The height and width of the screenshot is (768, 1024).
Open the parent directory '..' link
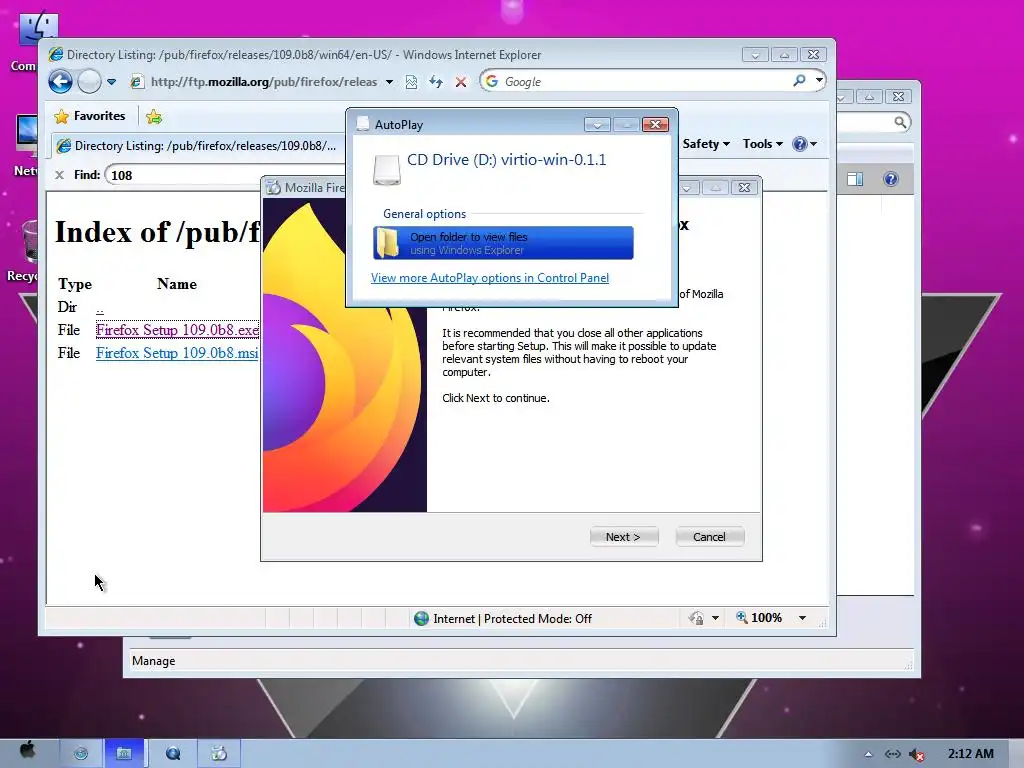point(100,308)
